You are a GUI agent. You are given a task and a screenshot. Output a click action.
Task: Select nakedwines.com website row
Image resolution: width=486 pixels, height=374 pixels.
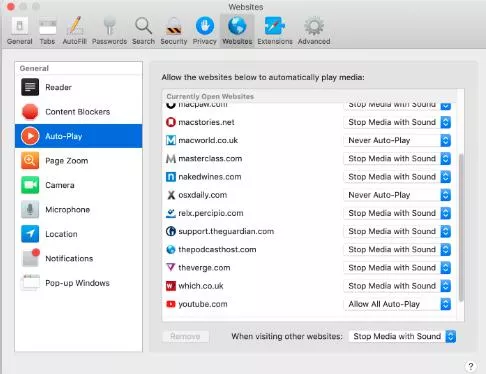[310, 177]
